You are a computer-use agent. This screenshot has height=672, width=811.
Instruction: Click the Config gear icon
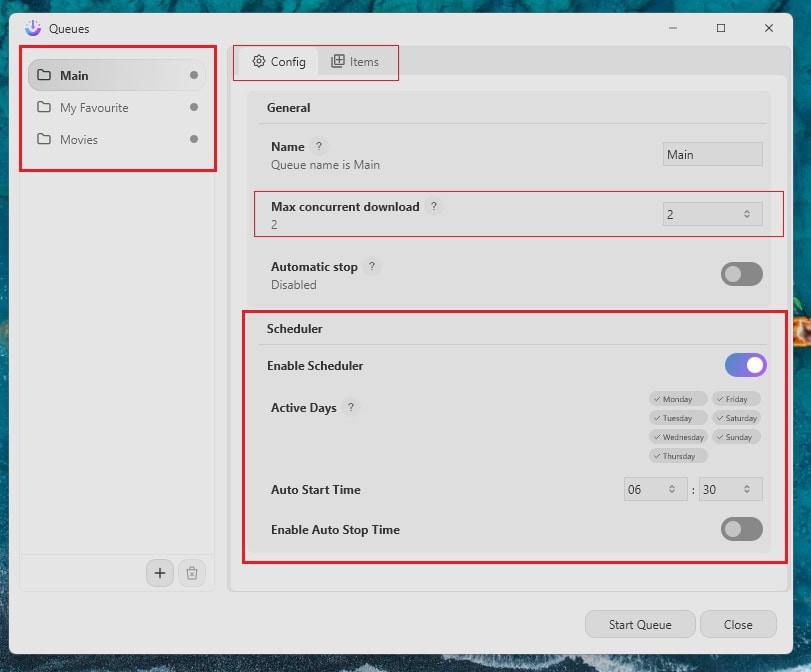point(259,61)
